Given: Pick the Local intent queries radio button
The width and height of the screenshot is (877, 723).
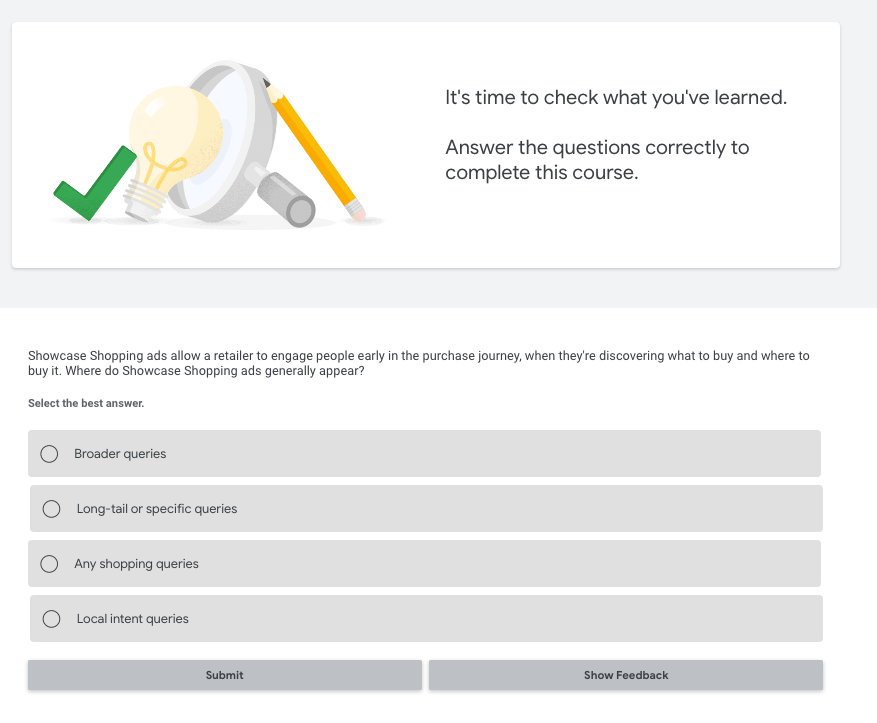Looking at the screenshot, I should coord(51,619).
